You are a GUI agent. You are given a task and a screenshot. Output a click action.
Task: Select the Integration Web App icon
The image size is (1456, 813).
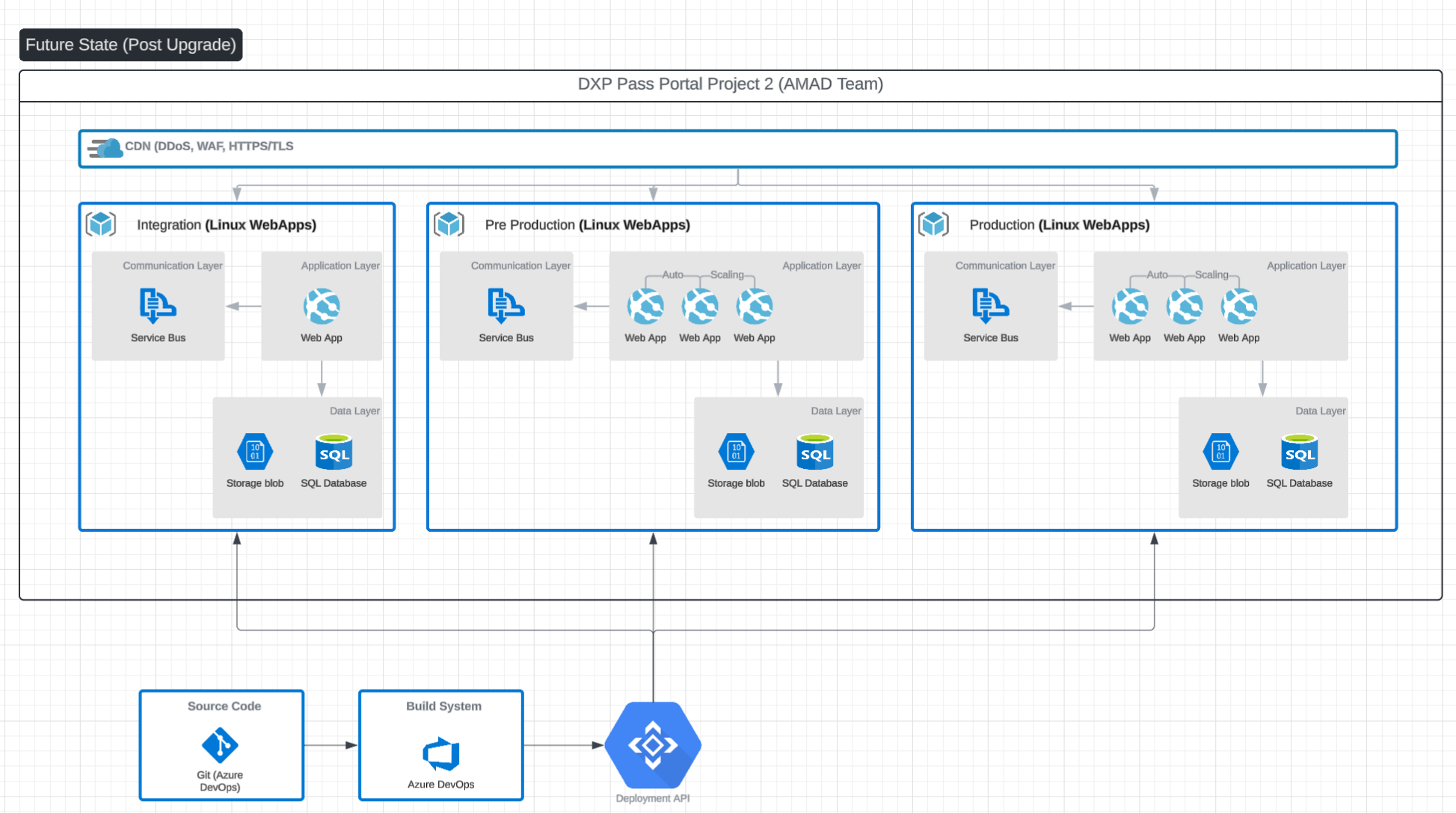(x=322, y=306)
